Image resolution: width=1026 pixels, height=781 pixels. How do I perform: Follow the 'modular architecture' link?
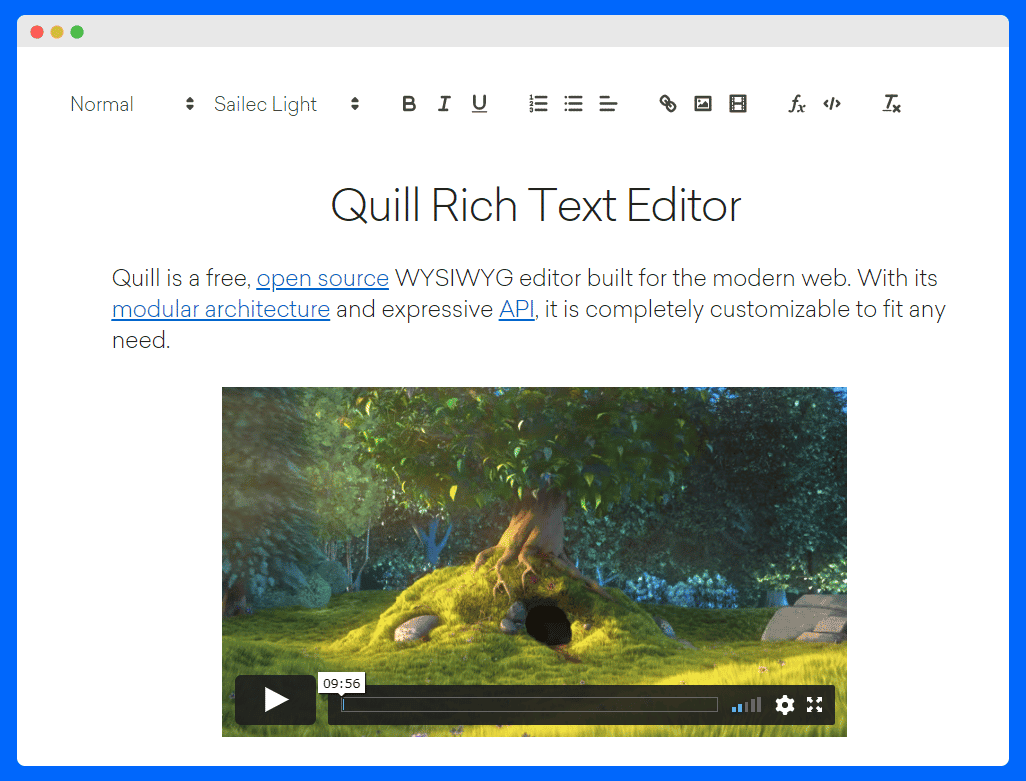pyautogui.click(x=221, y=309)
